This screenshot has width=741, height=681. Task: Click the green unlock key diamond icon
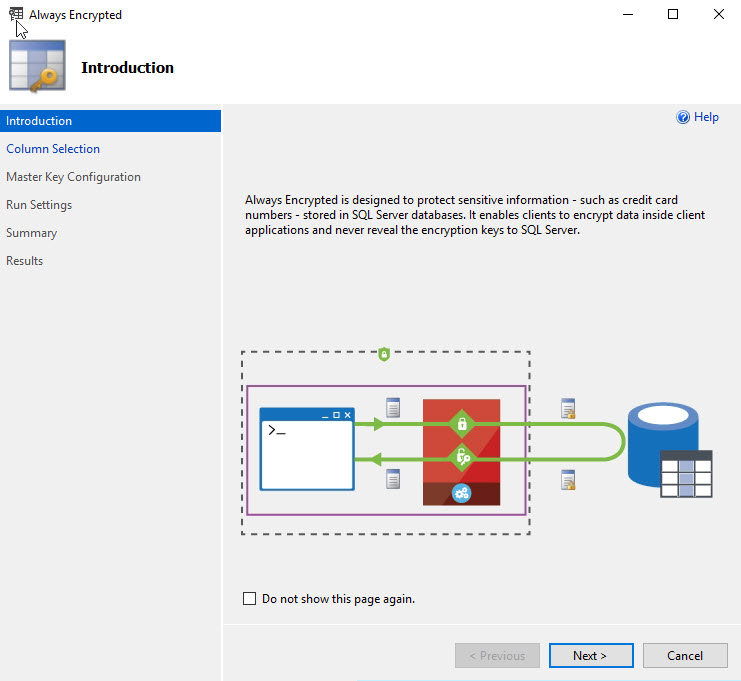tap(462, 457)
